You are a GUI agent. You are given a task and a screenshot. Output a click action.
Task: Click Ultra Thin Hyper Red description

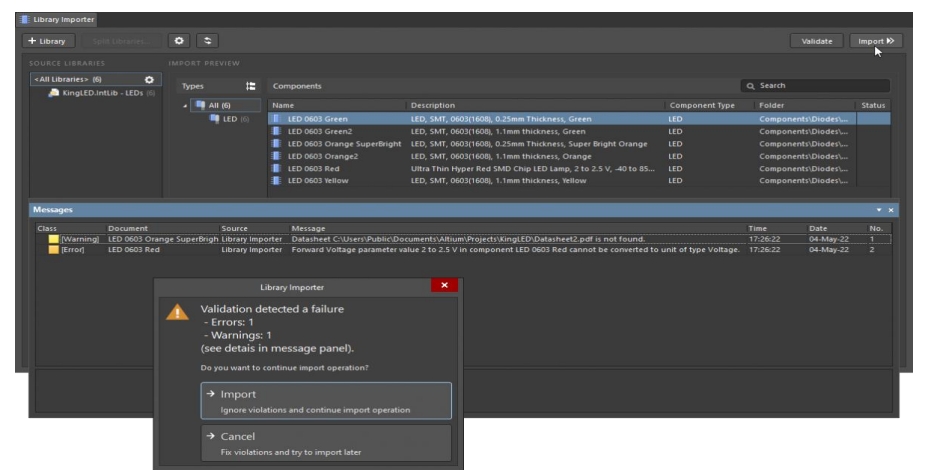[533, 168]
